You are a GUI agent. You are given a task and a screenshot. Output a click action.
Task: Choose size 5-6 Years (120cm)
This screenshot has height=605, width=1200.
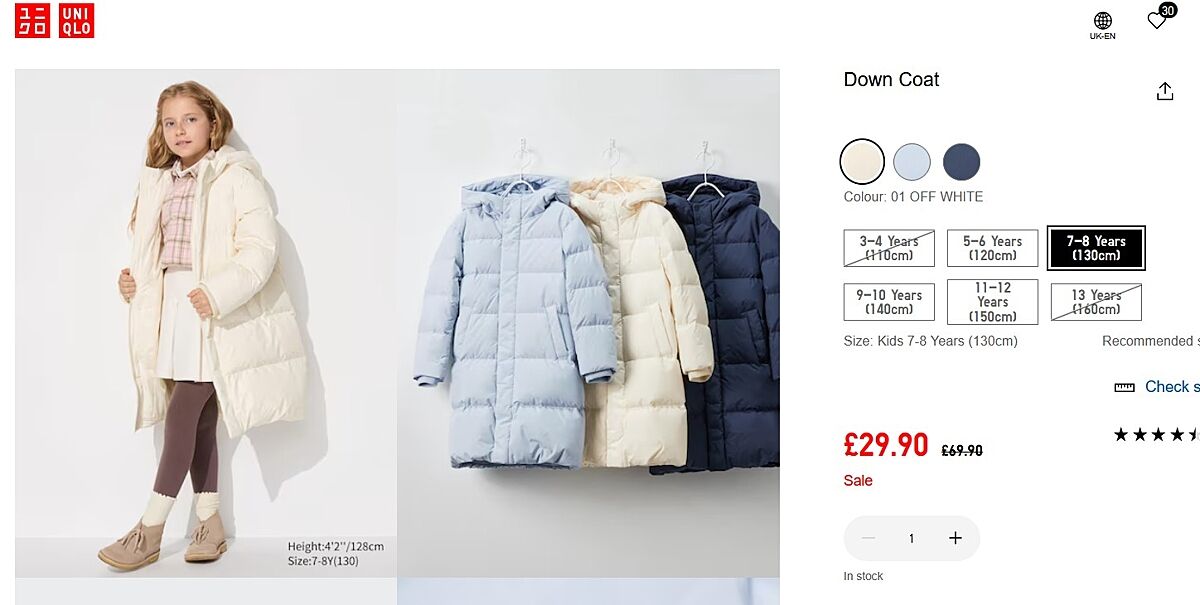pos(992,248)
